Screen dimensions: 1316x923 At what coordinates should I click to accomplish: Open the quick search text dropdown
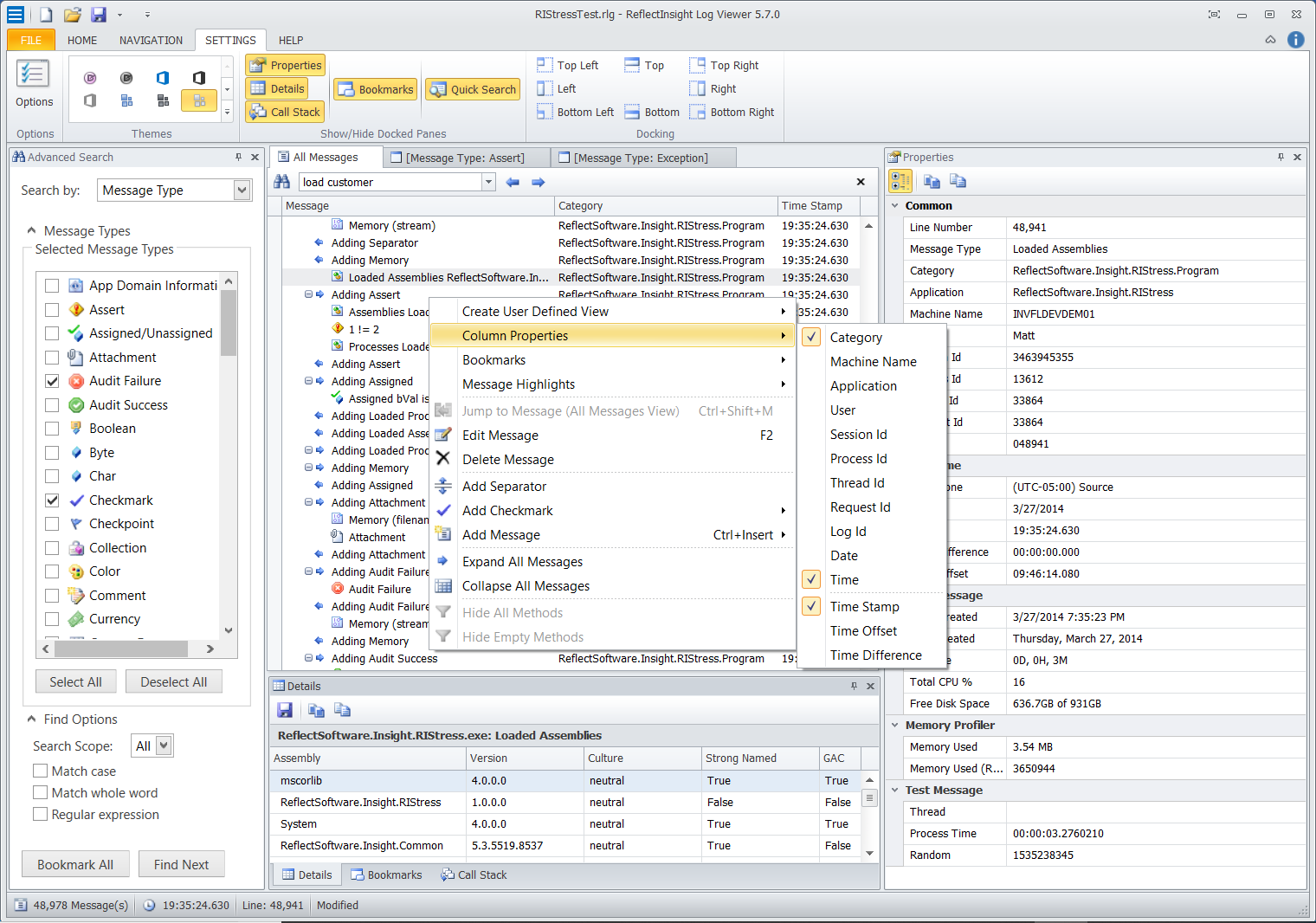pos(488,182)
